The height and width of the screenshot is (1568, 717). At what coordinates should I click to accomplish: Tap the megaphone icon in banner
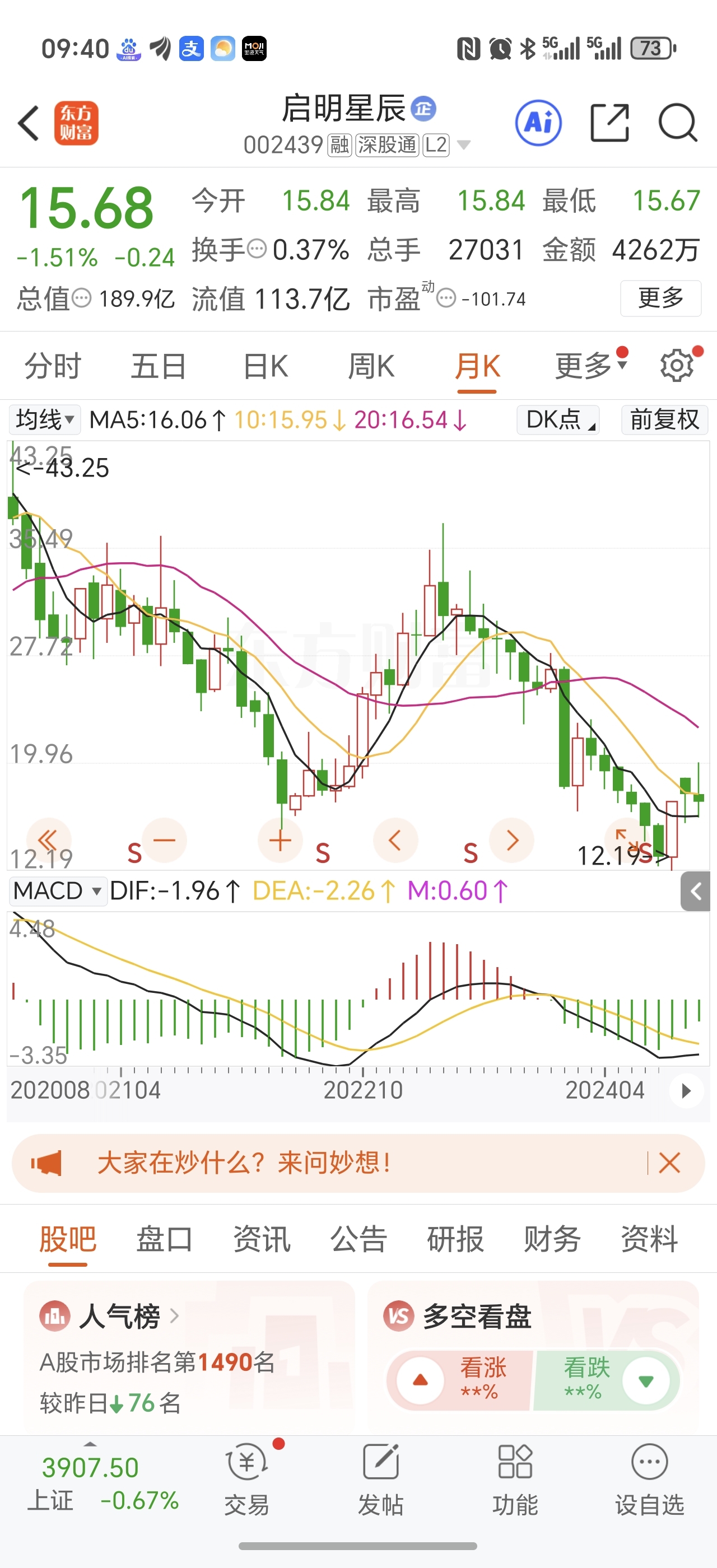48,1163
